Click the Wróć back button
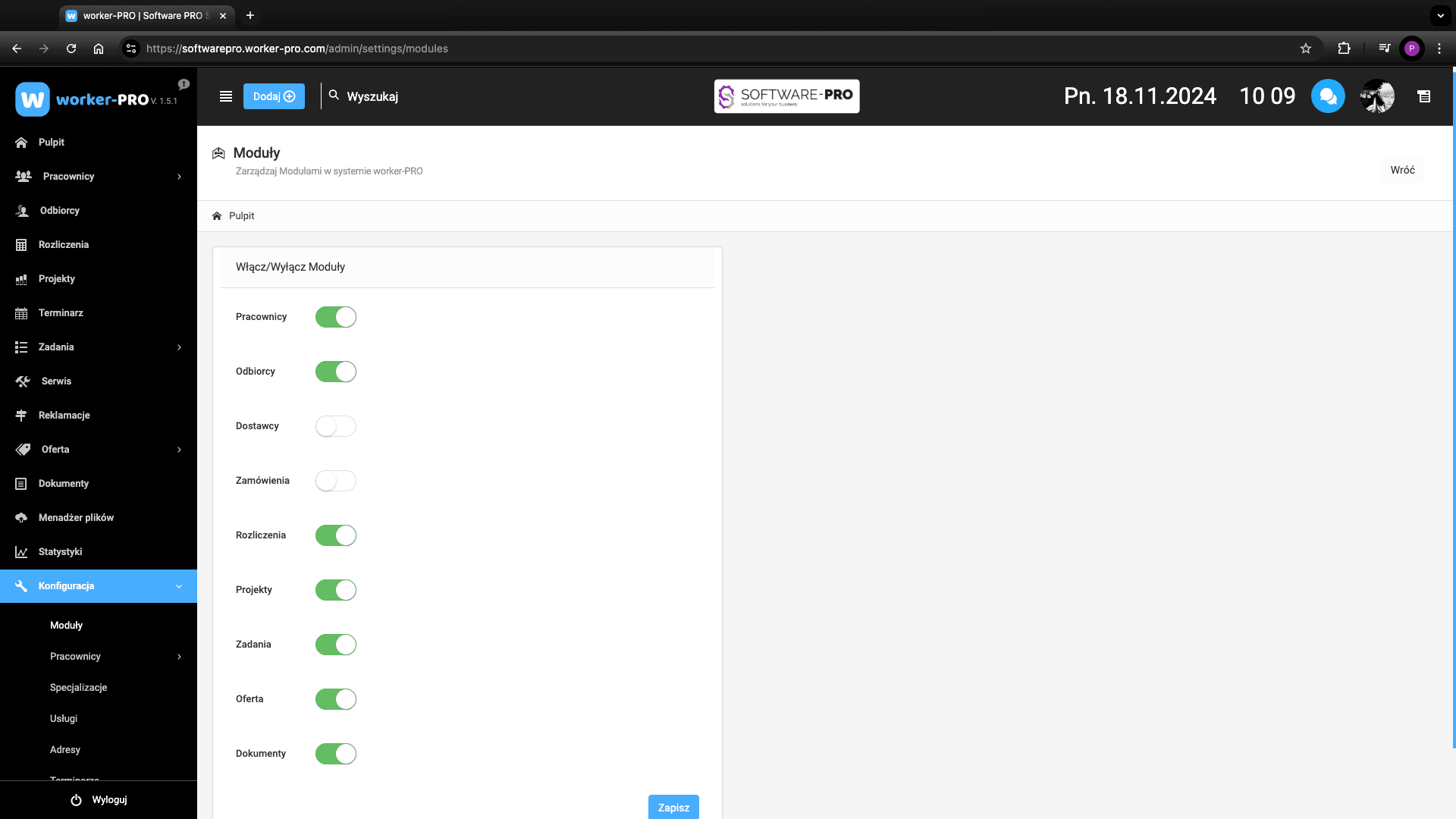1456x819 pixels. [x=1402, y=170]
